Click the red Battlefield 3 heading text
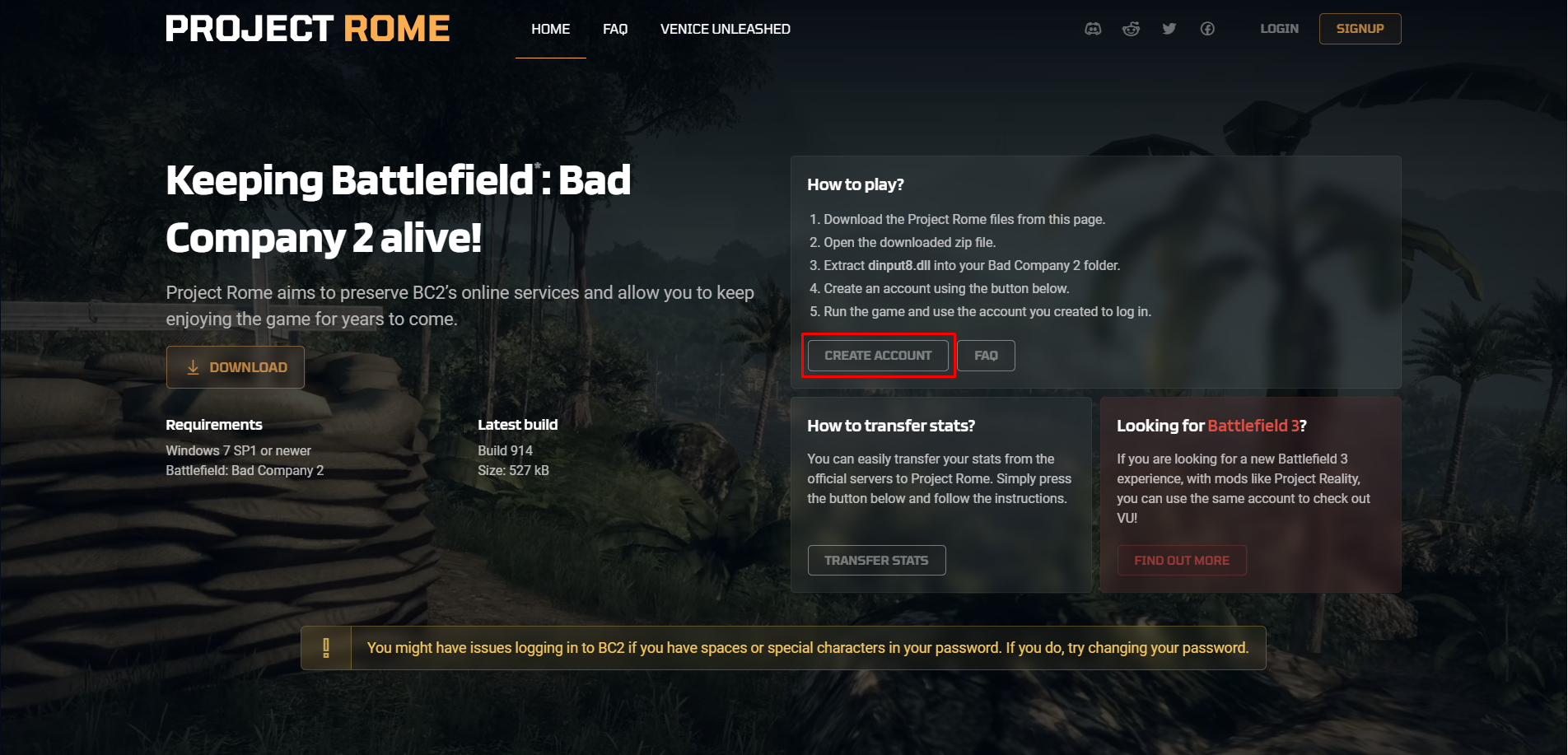1568x755 pixels. pyautogui.click(x=1253, y=426)
